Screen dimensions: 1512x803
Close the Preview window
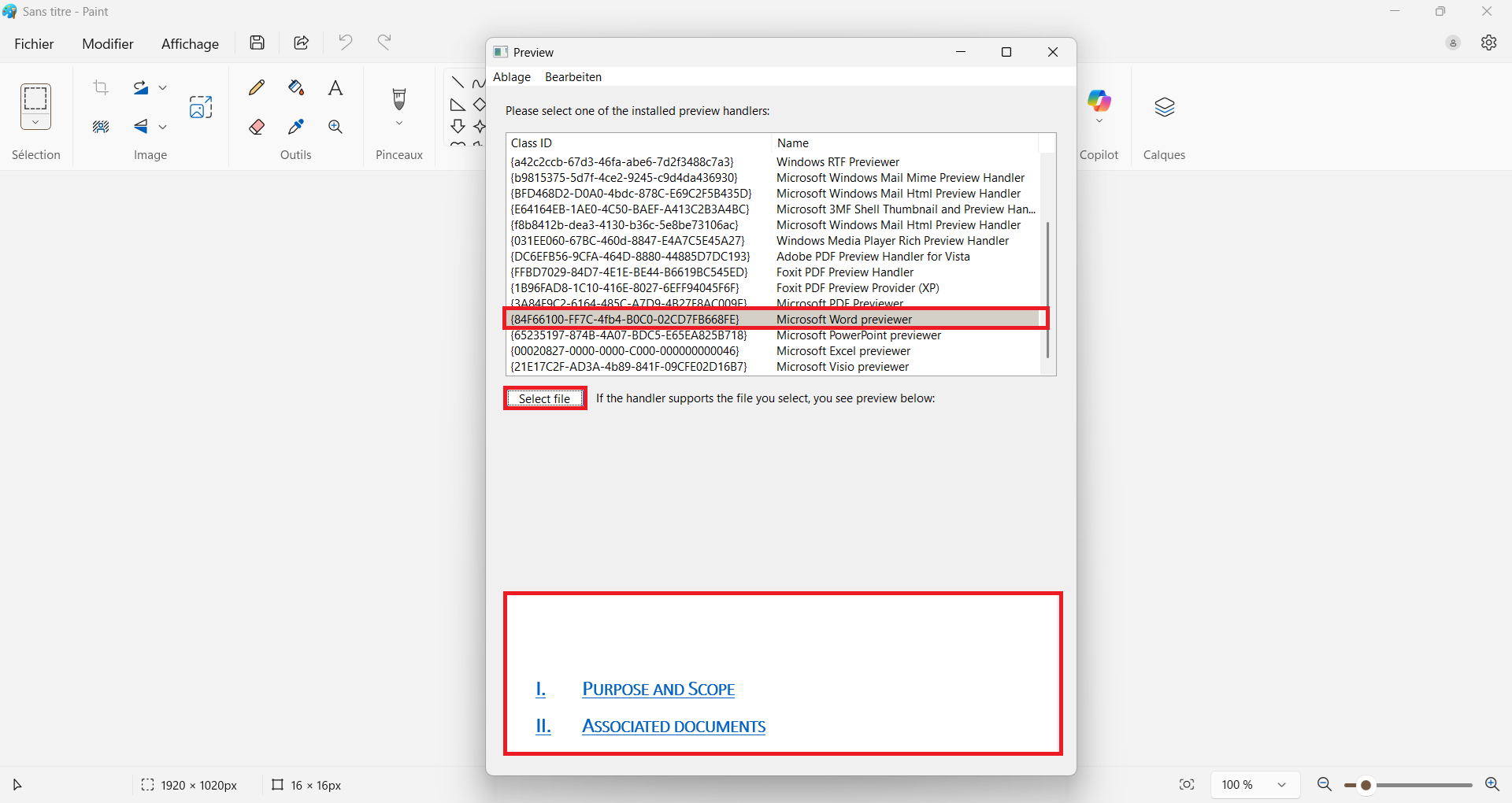(x=1053, y=52)
